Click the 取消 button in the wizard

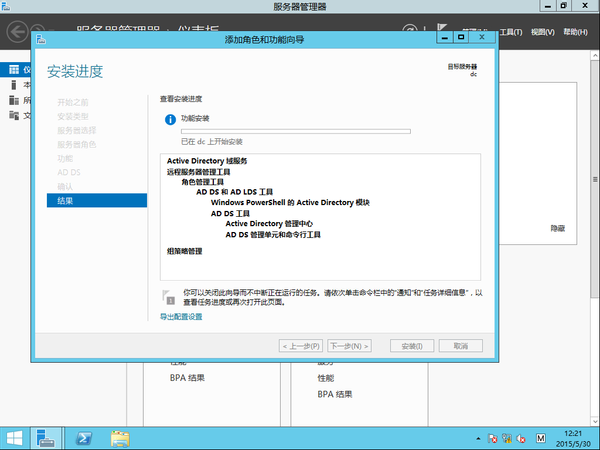click(461, 346)
